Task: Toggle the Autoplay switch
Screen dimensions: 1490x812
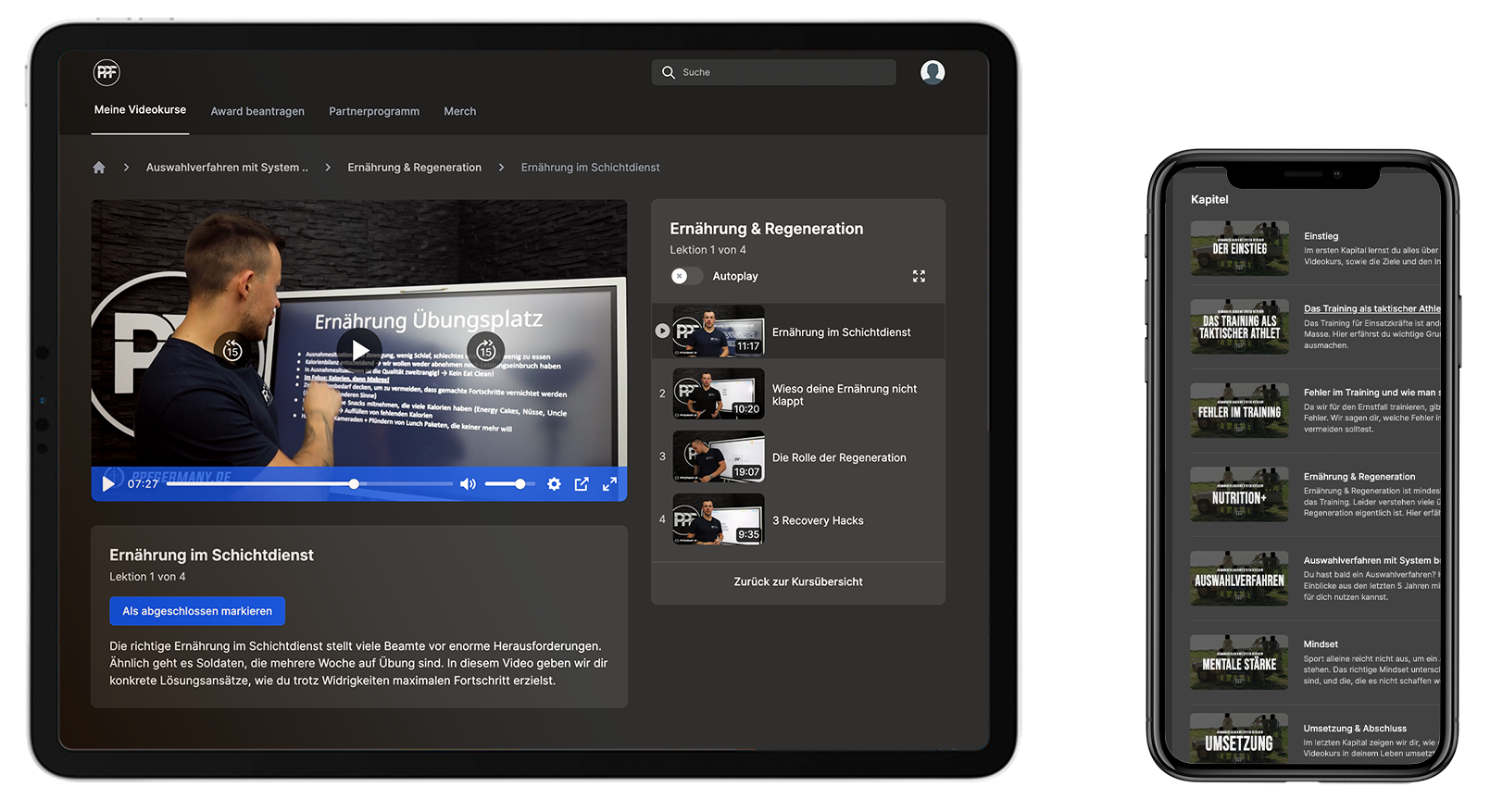Action: click(x=686, y=276)
